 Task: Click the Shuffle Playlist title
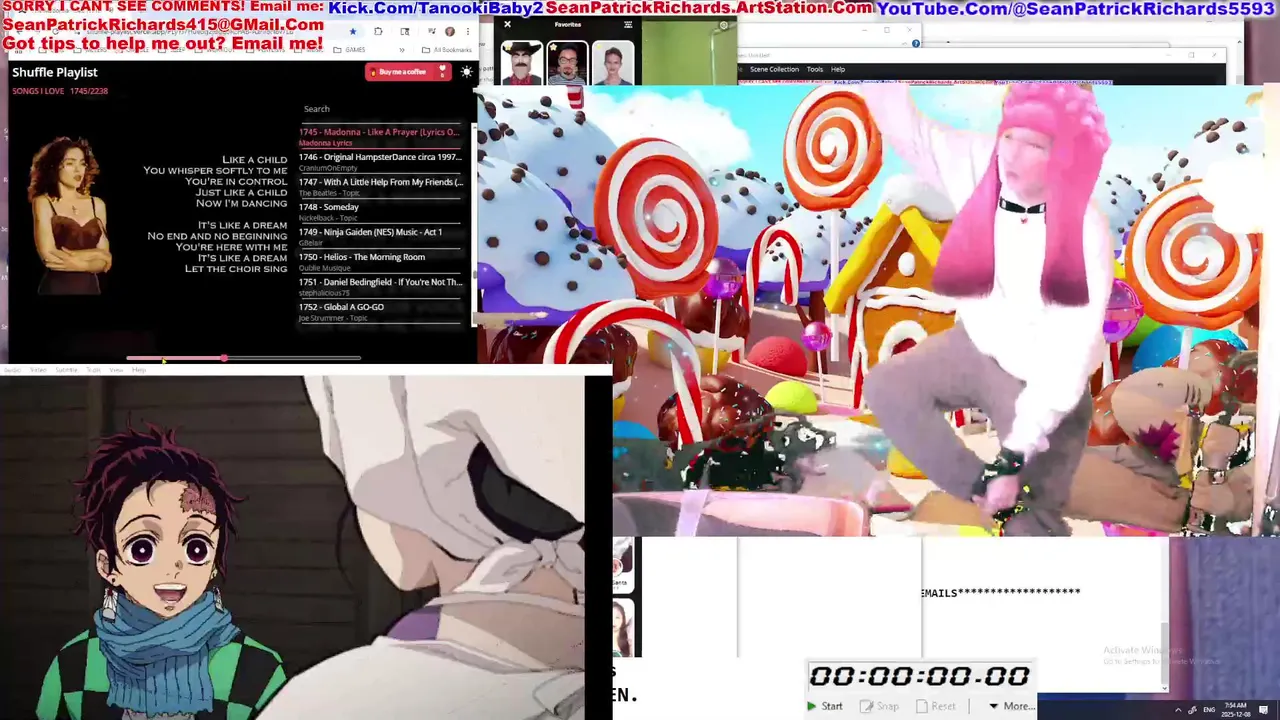(x=55, y=72)
